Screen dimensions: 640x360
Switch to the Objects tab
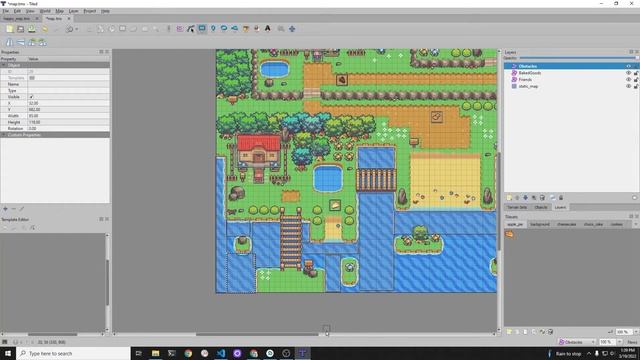(x=541, y=207)
